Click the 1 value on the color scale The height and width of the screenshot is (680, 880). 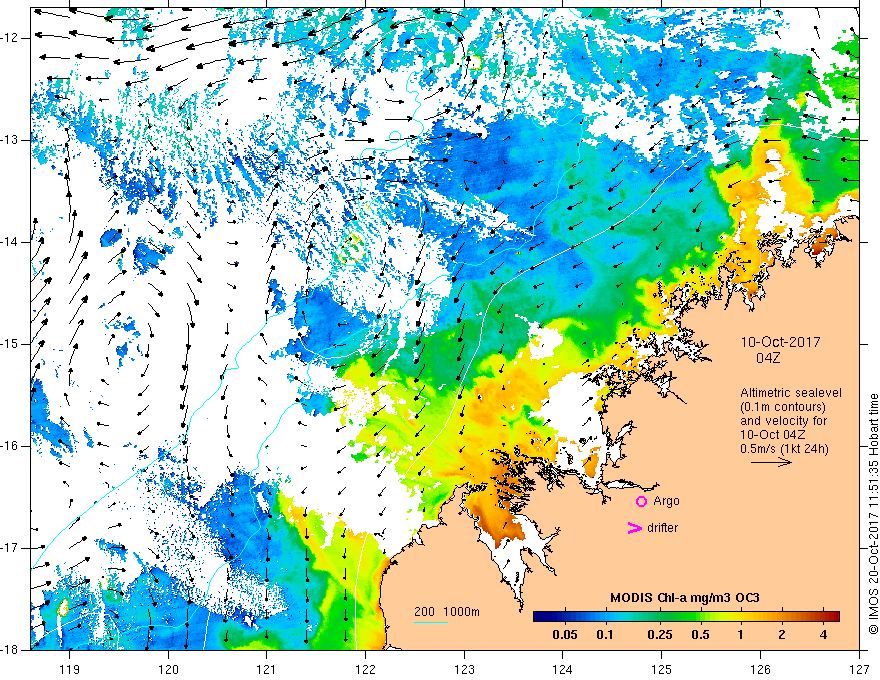pos(741,635)
